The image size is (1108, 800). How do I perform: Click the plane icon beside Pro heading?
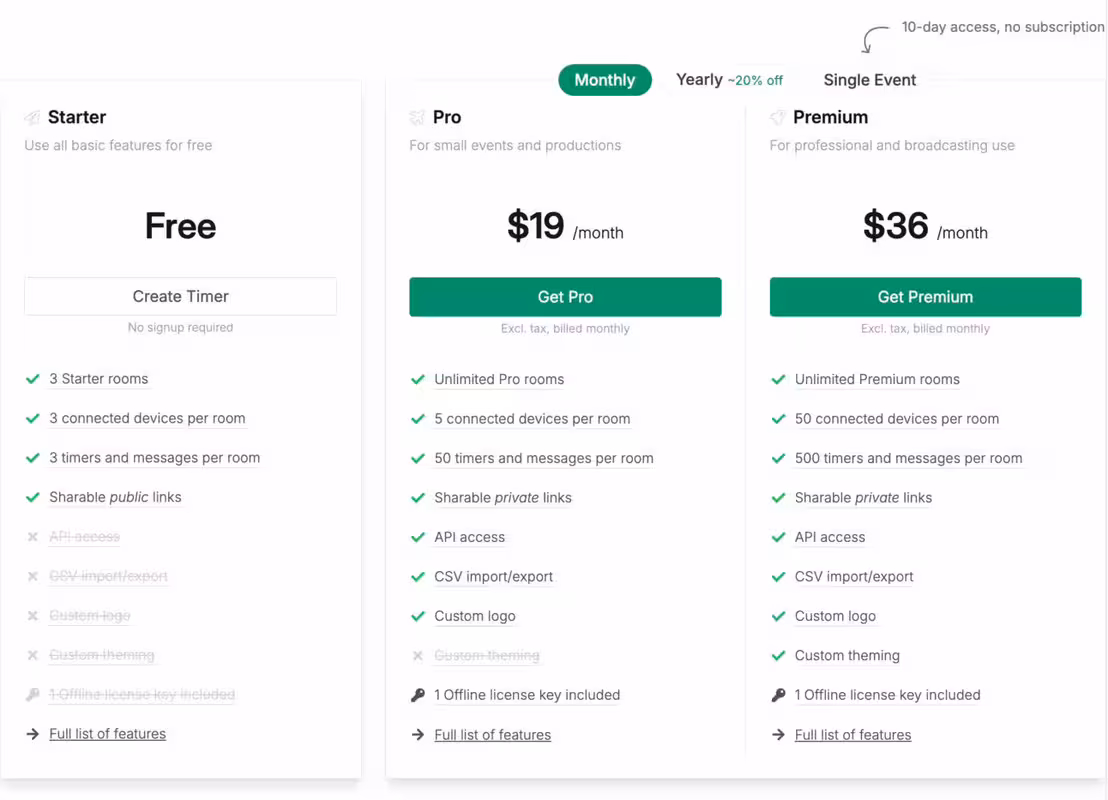[x=417, y=117]
